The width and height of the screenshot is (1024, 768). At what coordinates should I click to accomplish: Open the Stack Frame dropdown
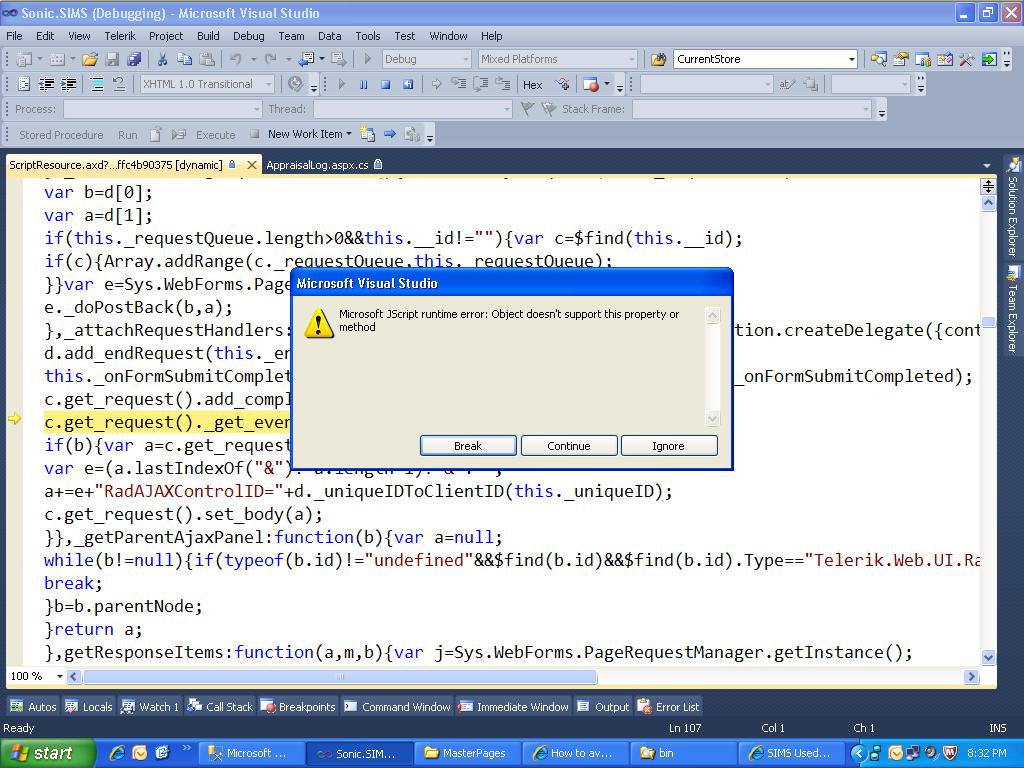867,109
